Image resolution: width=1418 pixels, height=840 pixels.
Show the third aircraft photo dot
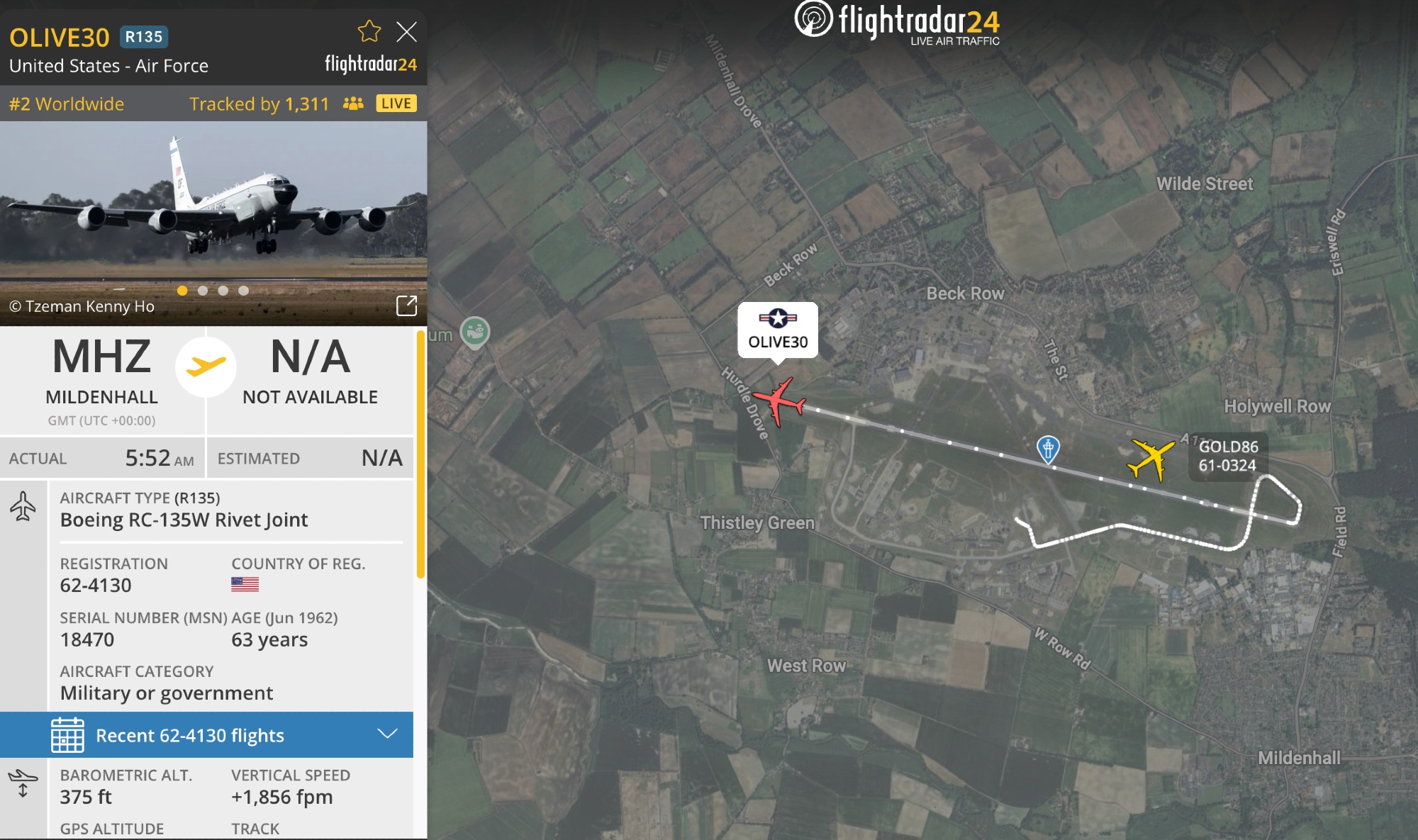coord(223,291)
